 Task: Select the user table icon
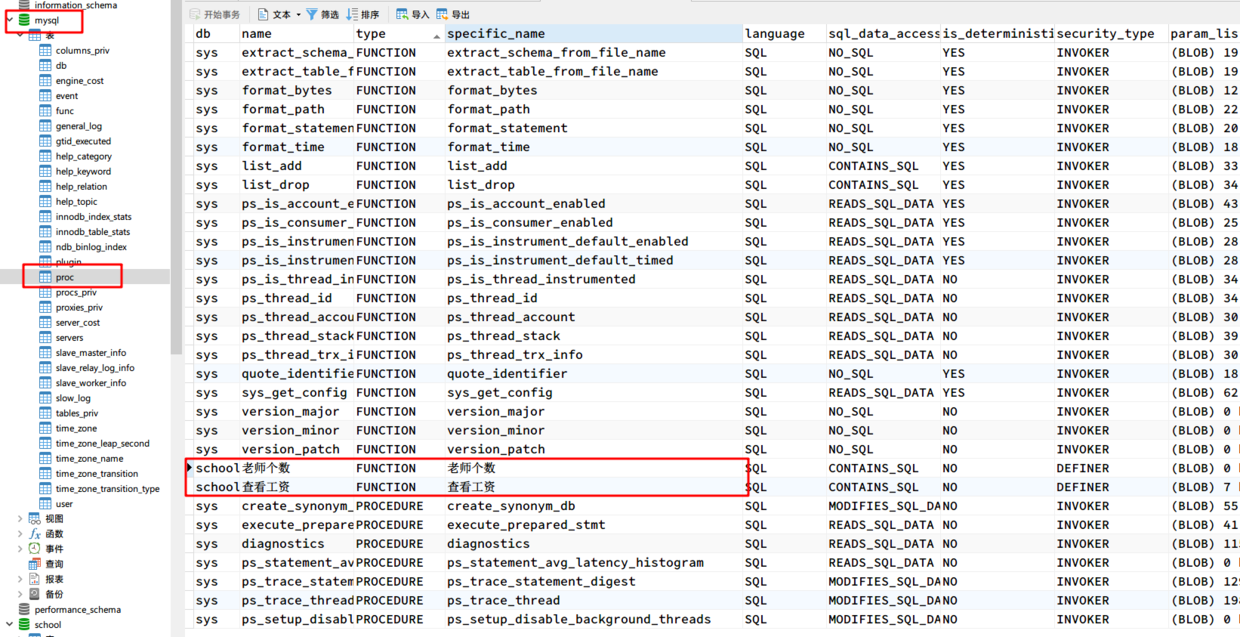pos(45,504)
